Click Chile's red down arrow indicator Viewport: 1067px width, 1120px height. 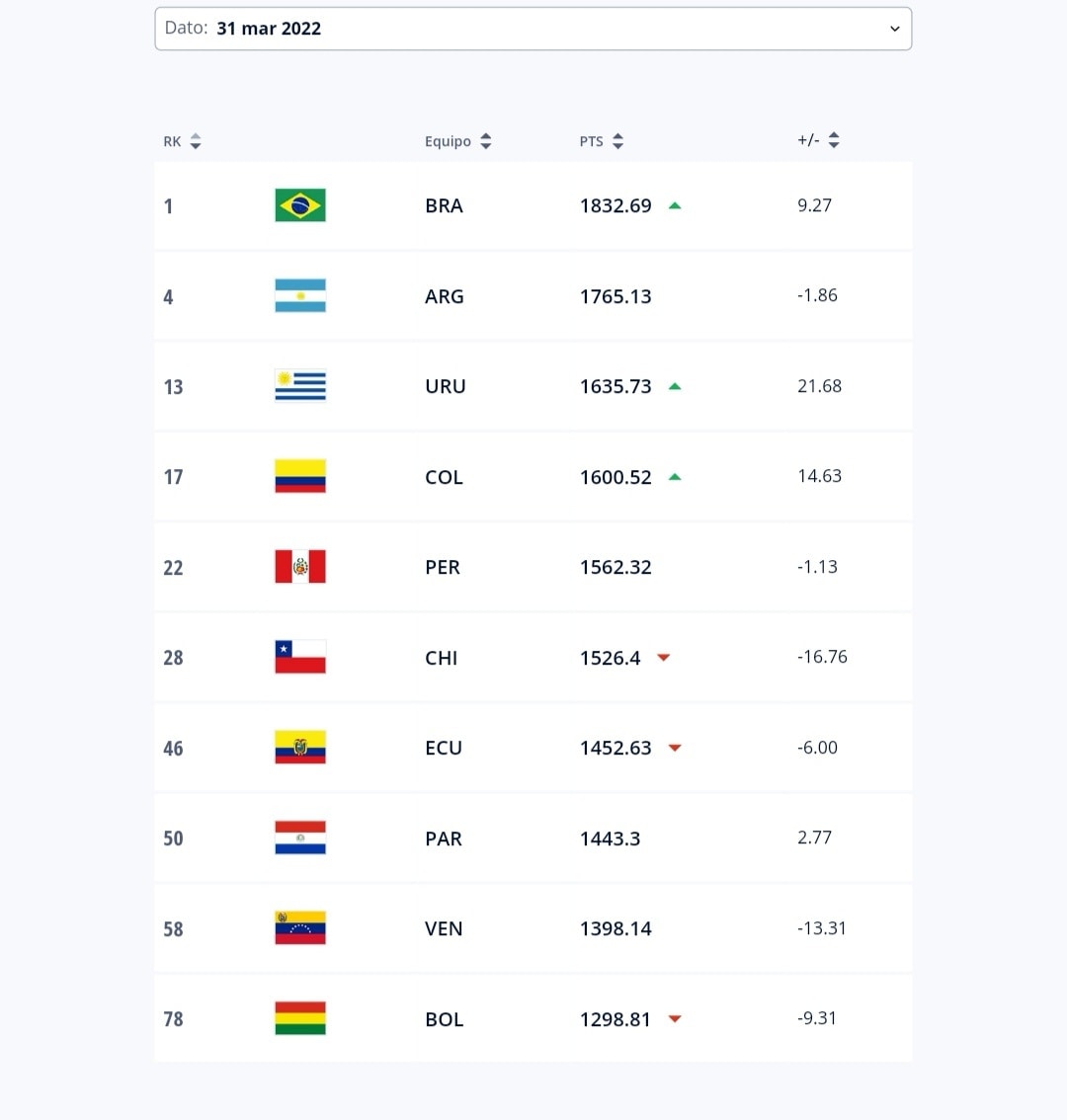pyautogui.click(x=664, y=658)
